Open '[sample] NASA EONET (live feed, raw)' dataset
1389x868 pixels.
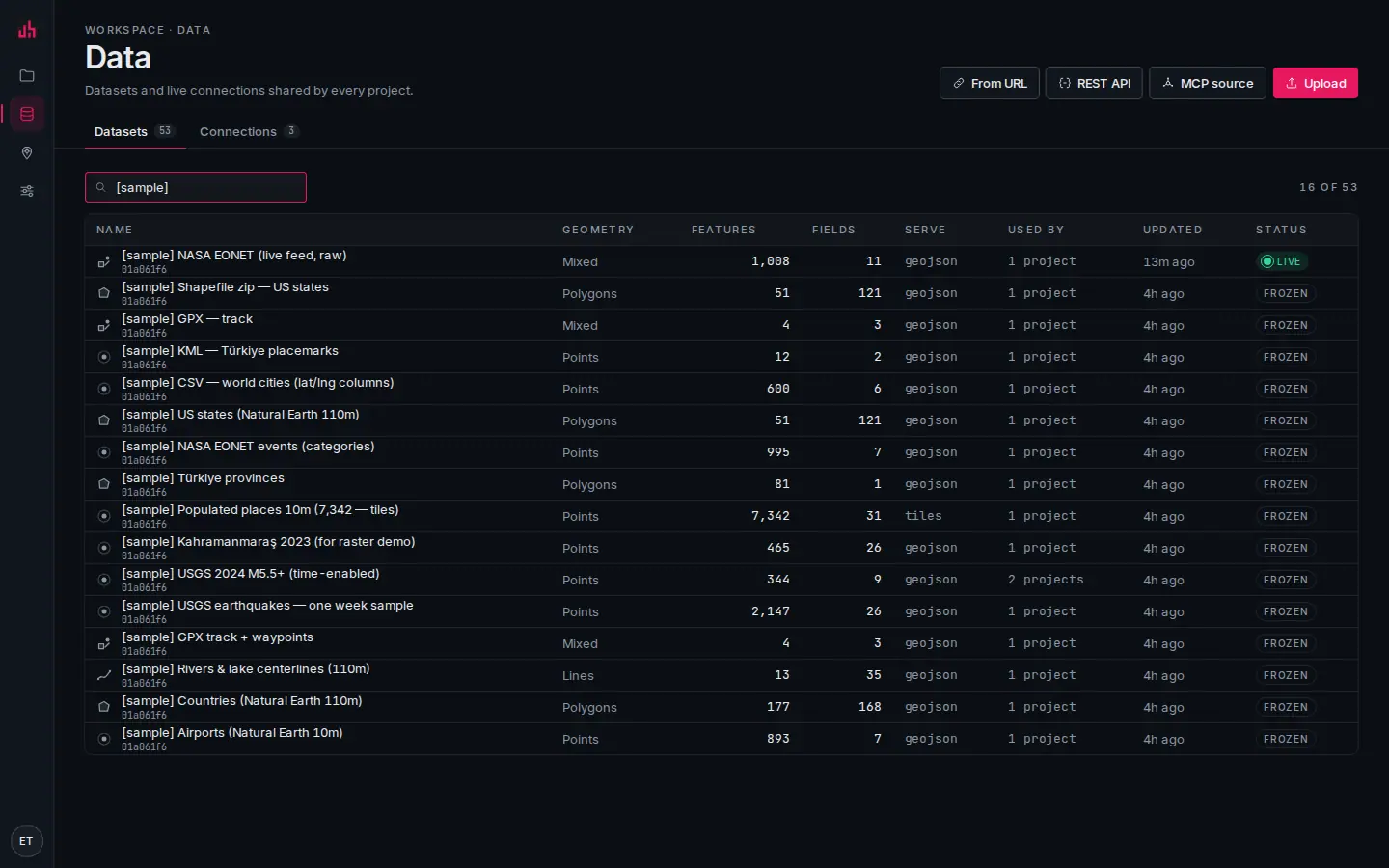click(234, 256)
